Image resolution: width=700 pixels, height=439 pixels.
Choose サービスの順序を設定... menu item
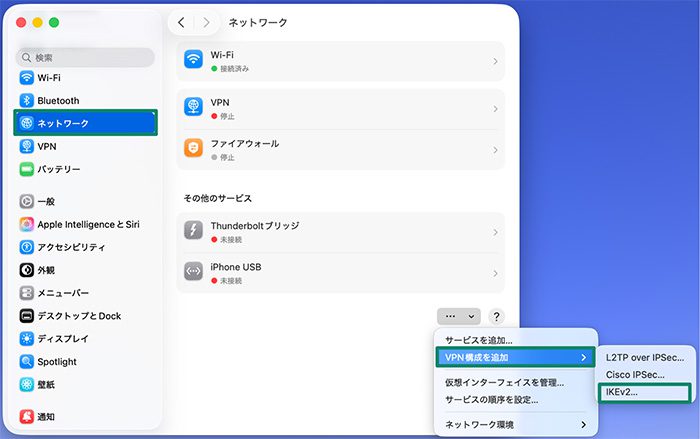tap(492, 400)
